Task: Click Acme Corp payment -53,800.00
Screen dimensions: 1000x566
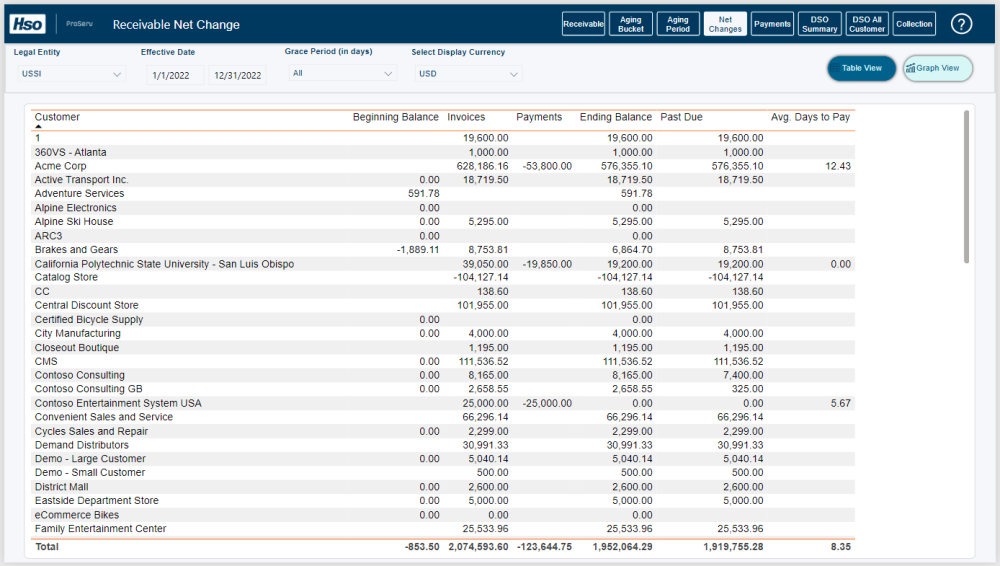Action: tap(547, 166)
